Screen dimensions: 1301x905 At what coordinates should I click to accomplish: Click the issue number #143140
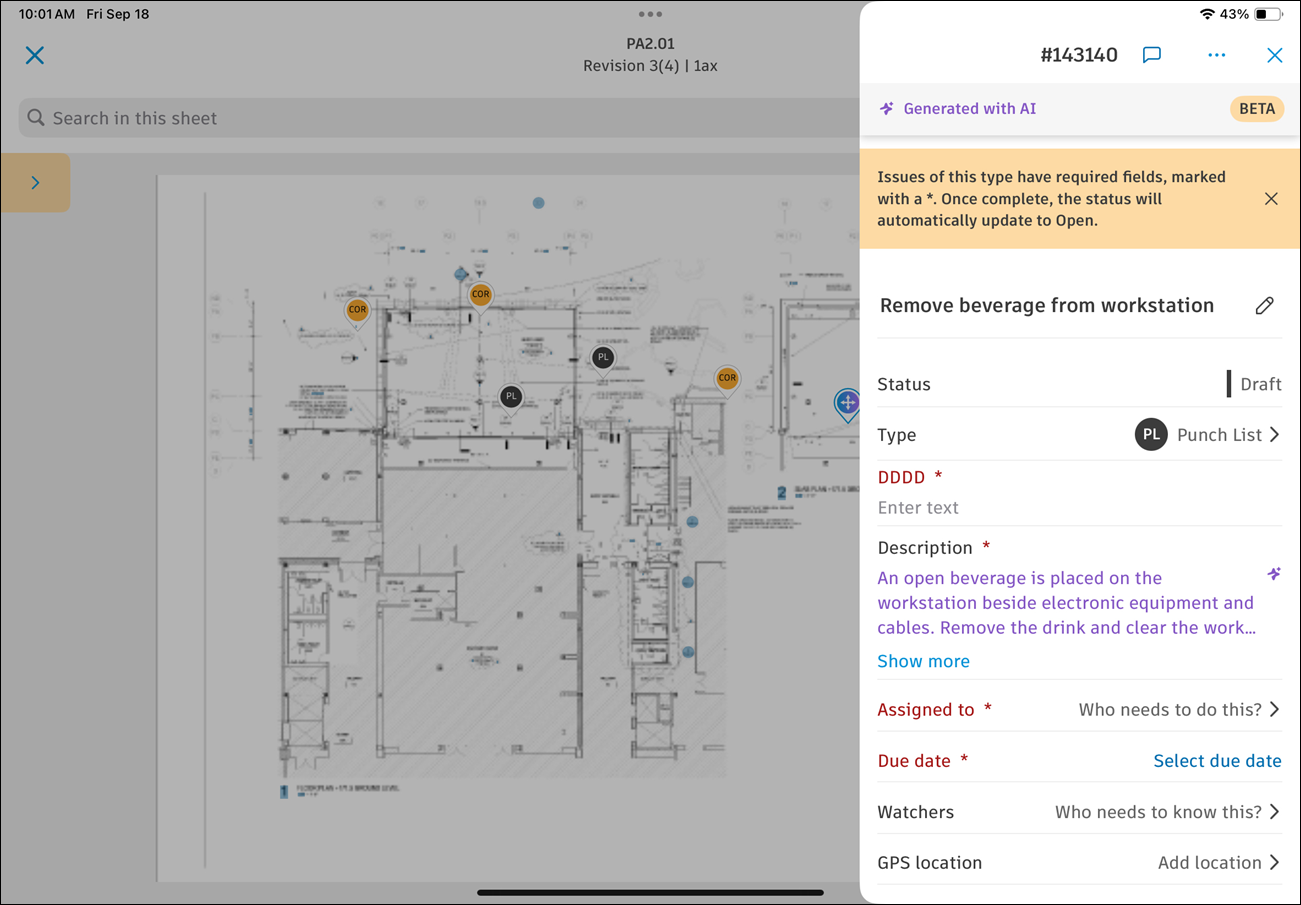(1079, 55)
